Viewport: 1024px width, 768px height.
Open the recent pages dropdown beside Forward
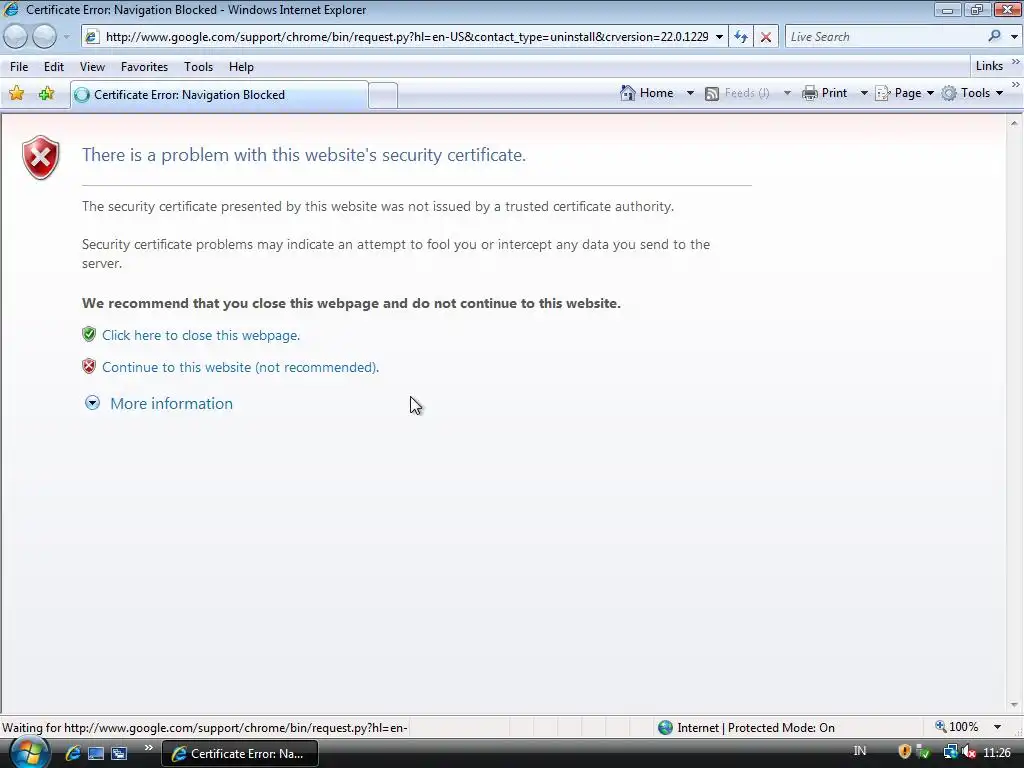(x=66, y=37)
